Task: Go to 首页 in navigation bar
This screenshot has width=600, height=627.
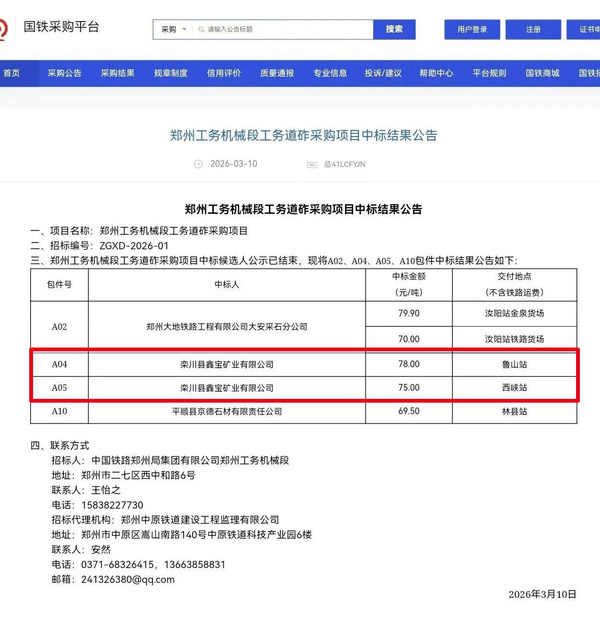Action: tap(11, 73)
